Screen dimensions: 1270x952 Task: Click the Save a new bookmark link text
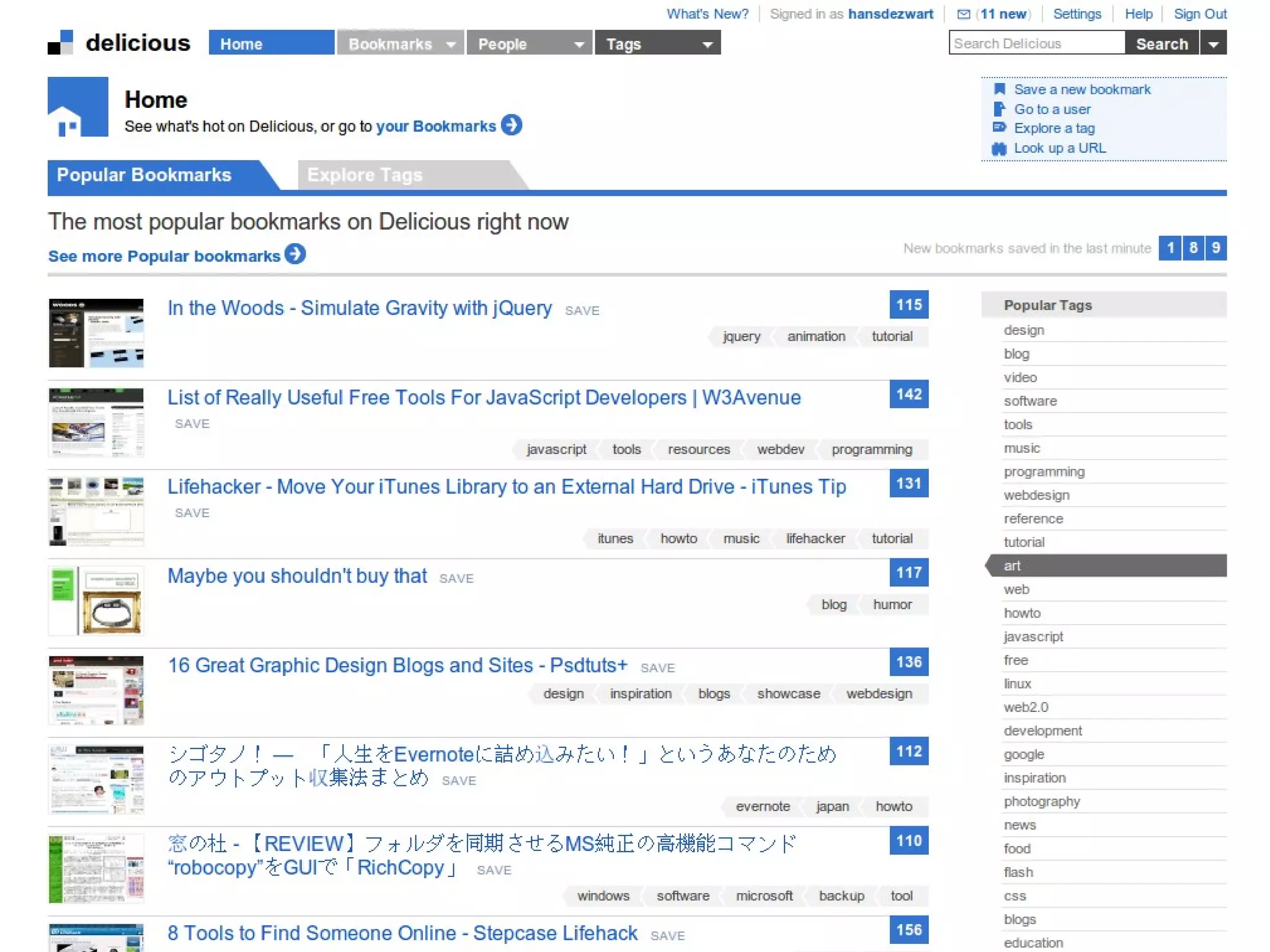(1082, 89)
